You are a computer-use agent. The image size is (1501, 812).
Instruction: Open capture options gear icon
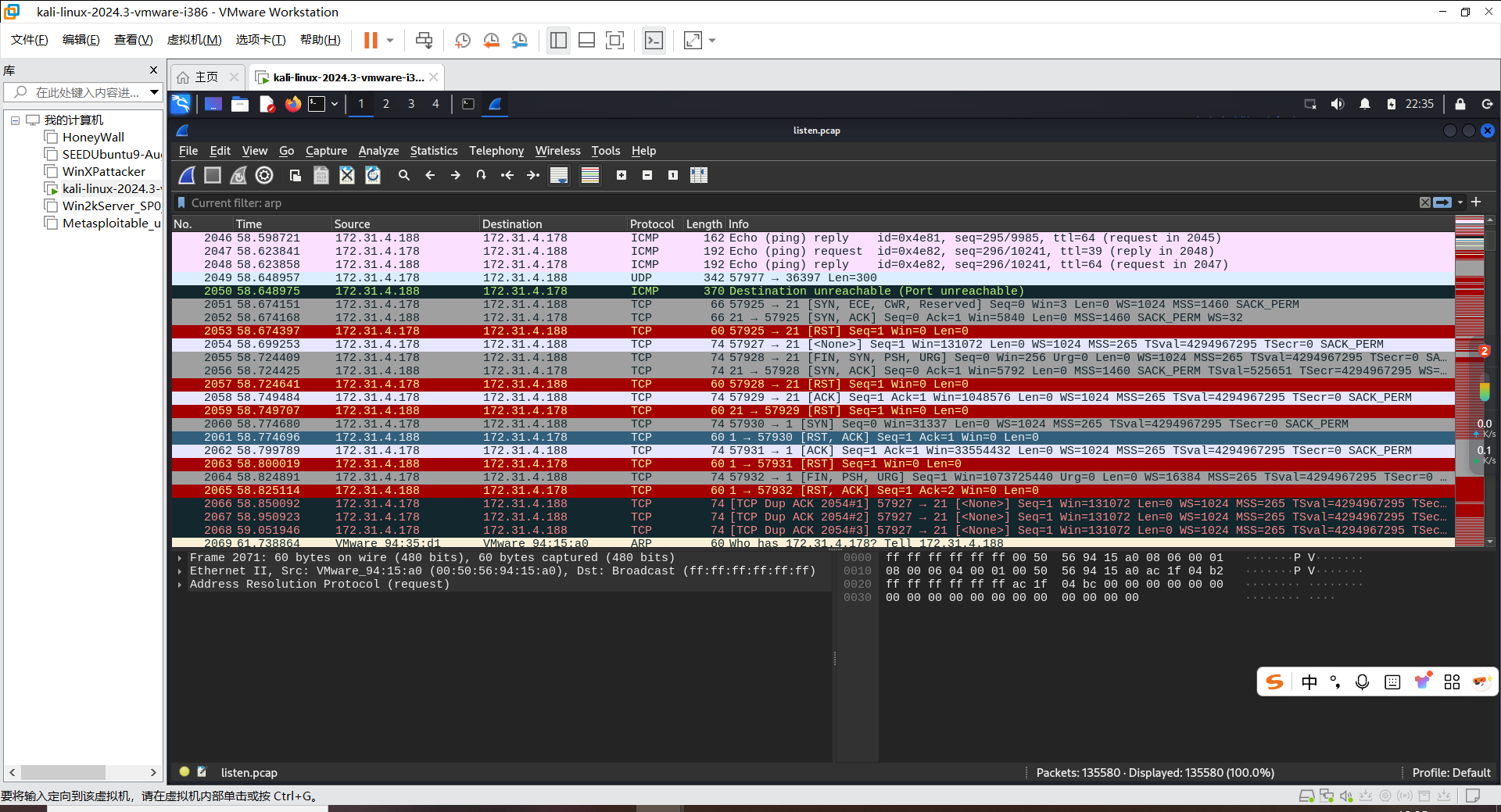tap(264, 176)
